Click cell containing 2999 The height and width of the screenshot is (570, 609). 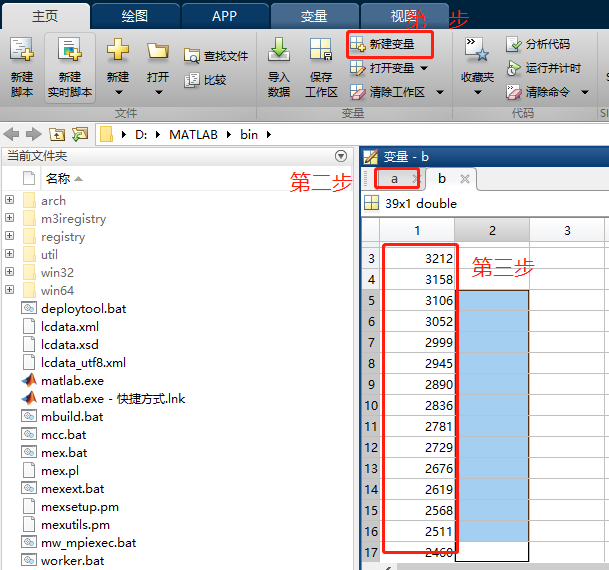coord(419,342)
